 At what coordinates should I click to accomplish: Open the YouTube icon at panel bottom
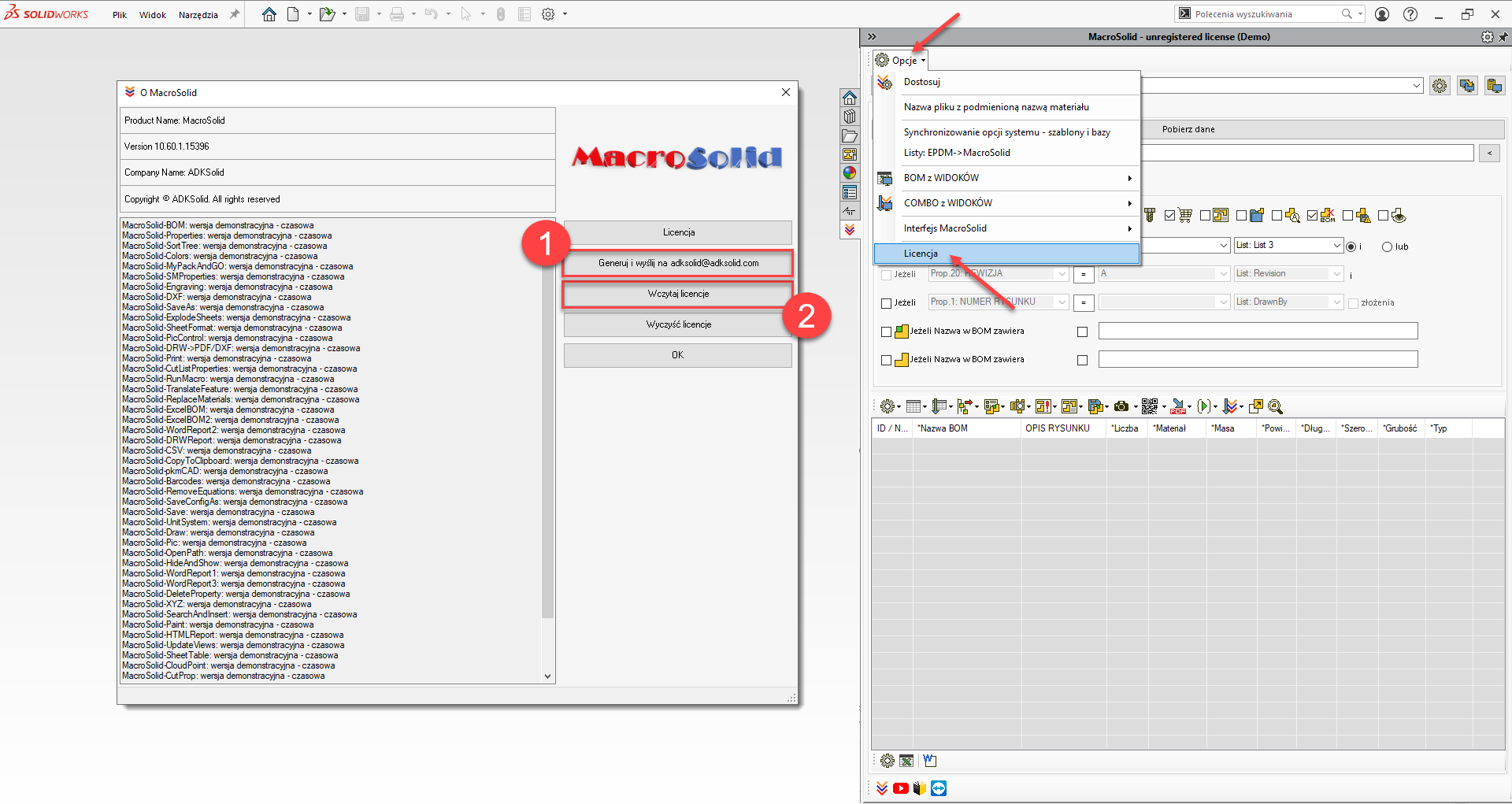coord(901,788)
